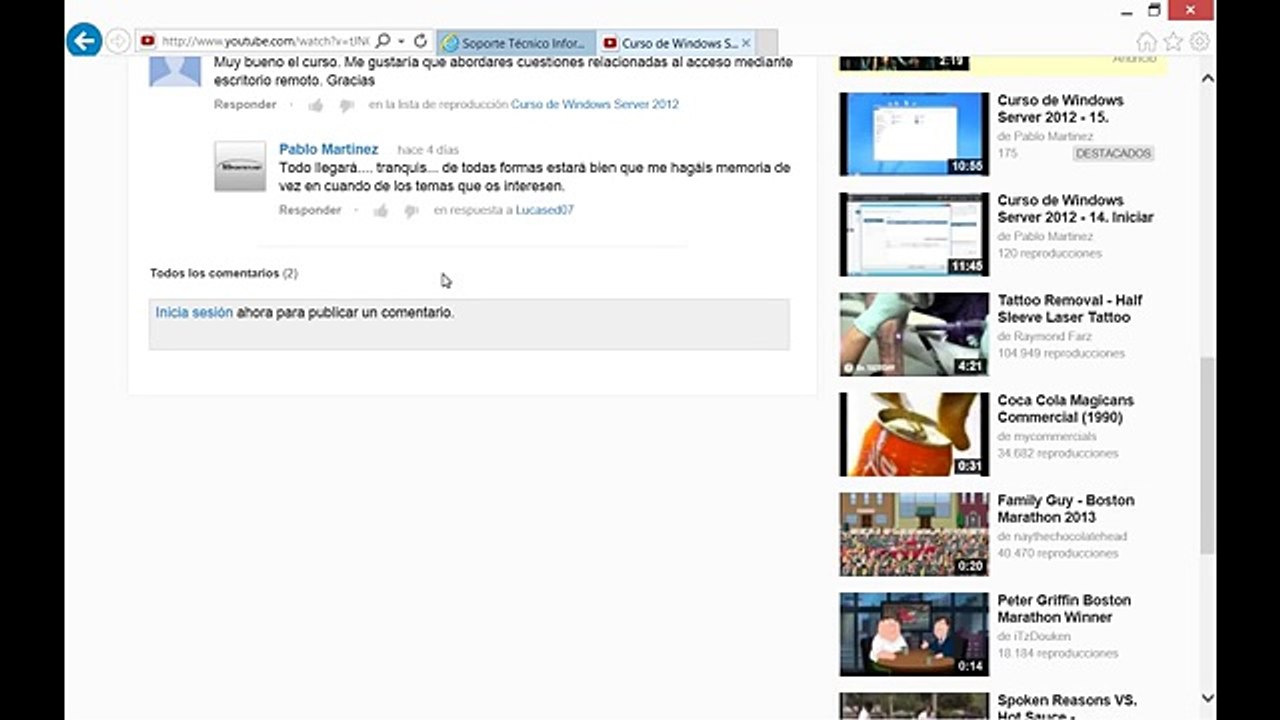Click the 'de iTzDouken' uploader text
Image resolution: width=1280 pixels, height=720 pixels.
pyautogui.click(x=1034, y=637)
